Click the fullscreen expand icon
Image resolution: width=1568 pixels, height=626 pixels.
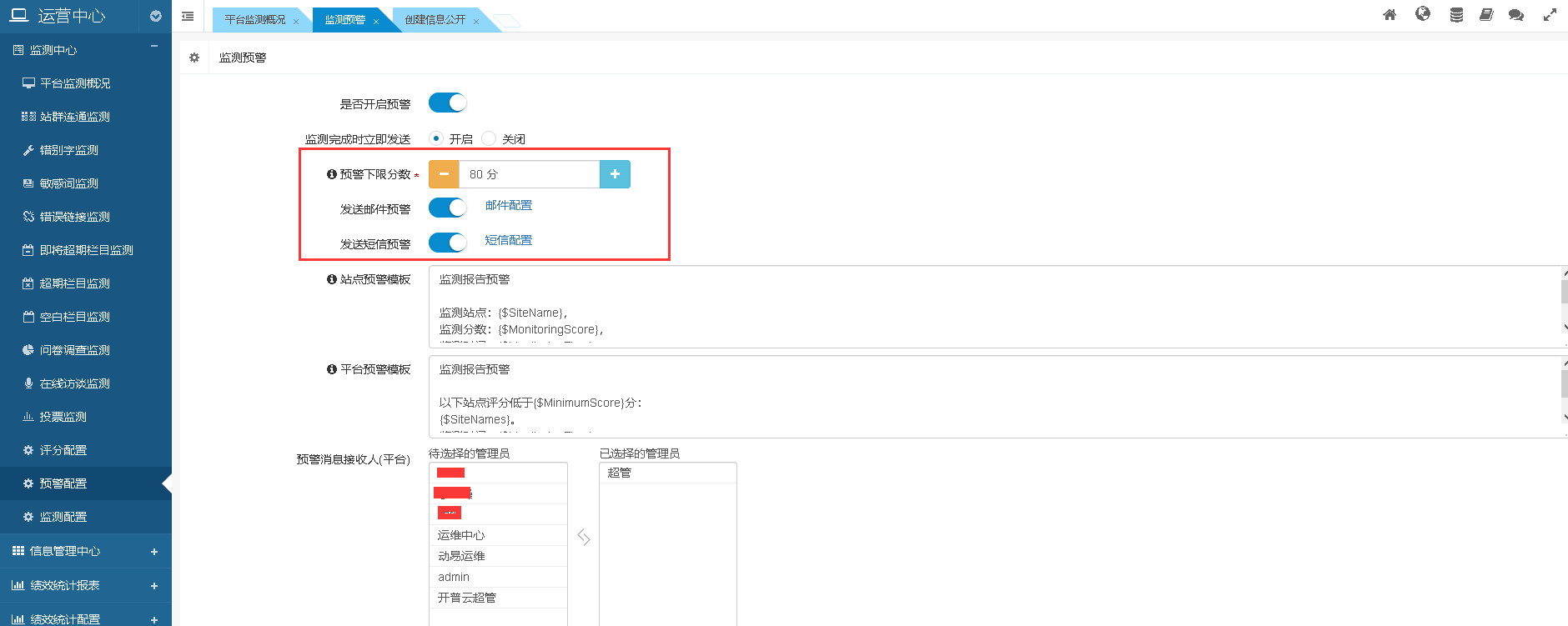[1550, 15]
